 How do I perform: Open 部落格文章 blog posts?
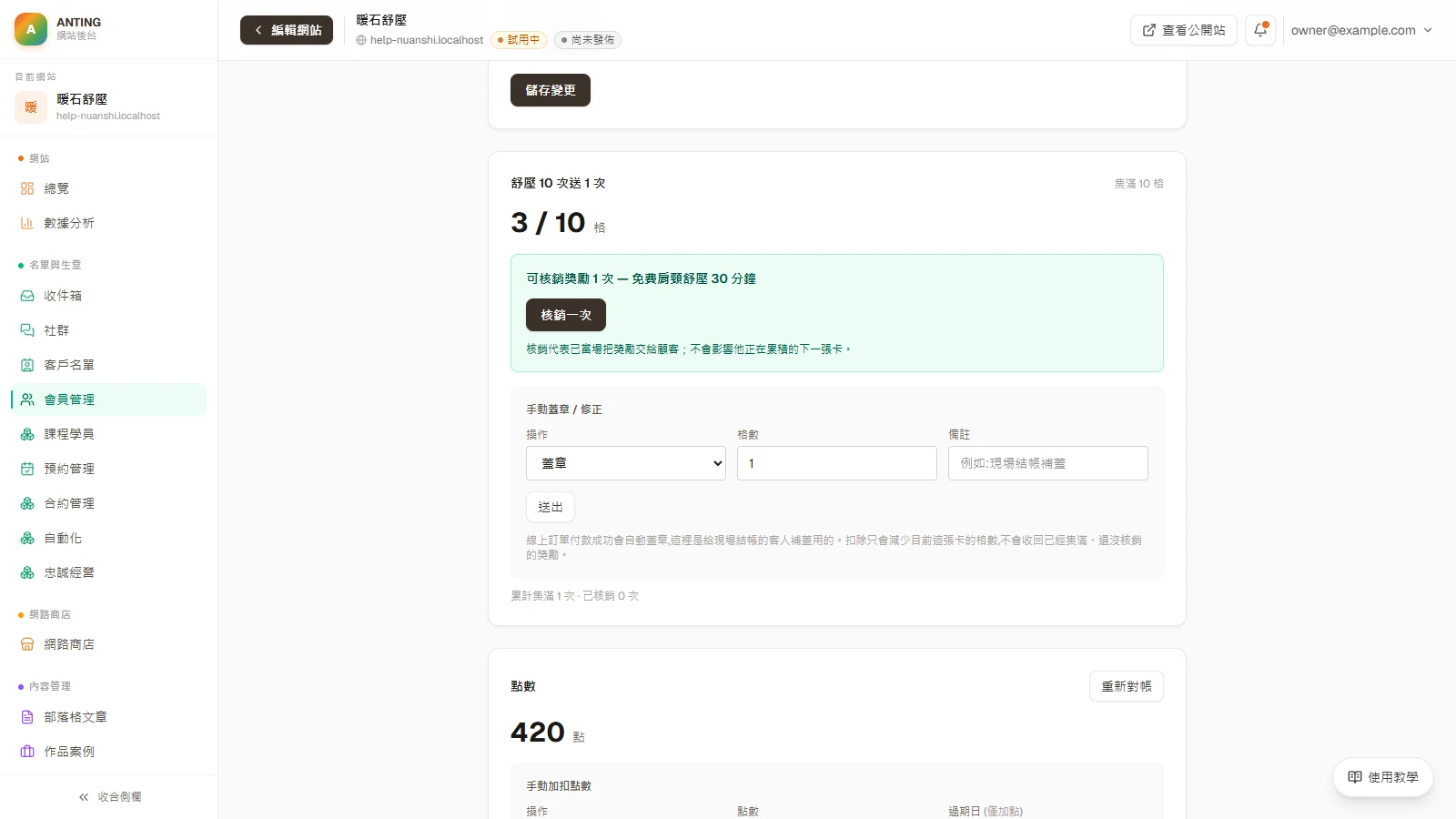tap(108, 717)
